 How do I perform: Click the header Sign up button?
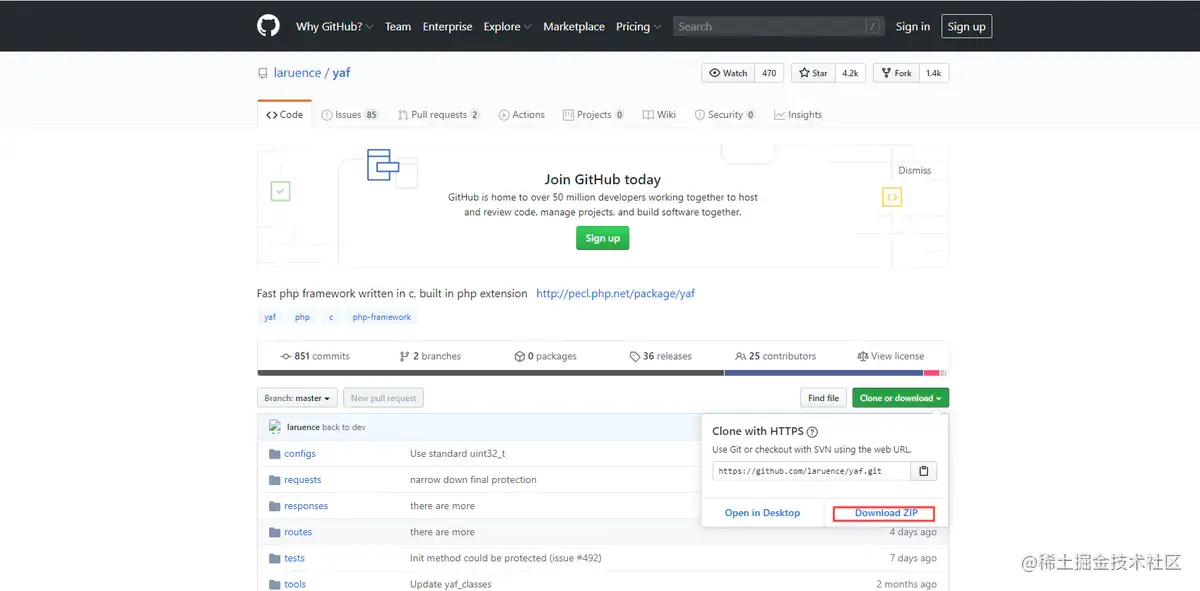[966, 27]
